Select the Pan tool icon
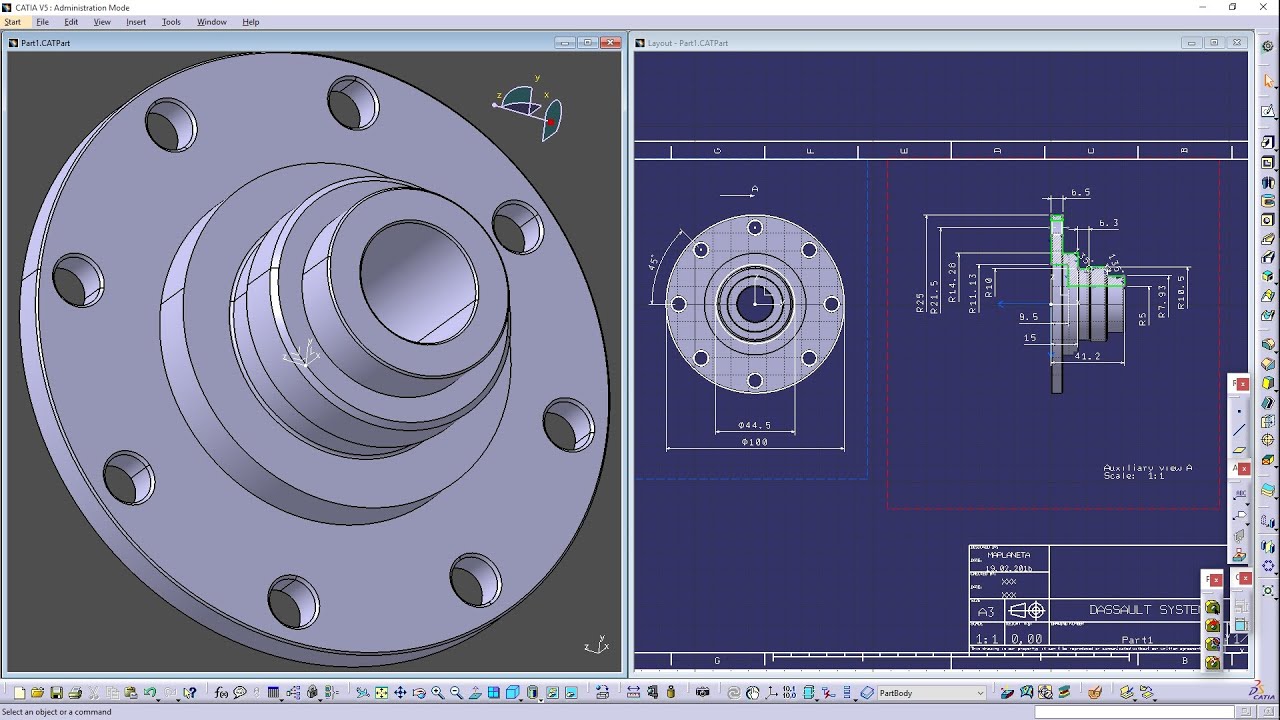 click(400, 692)
